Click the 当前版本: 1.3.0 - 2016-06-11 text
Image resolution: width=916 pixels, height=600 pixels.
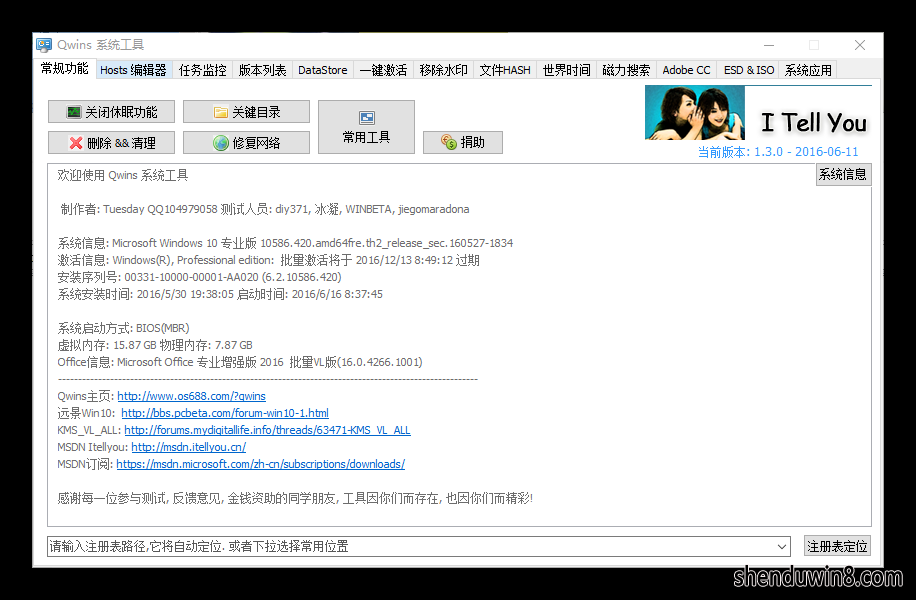point(778,152)
